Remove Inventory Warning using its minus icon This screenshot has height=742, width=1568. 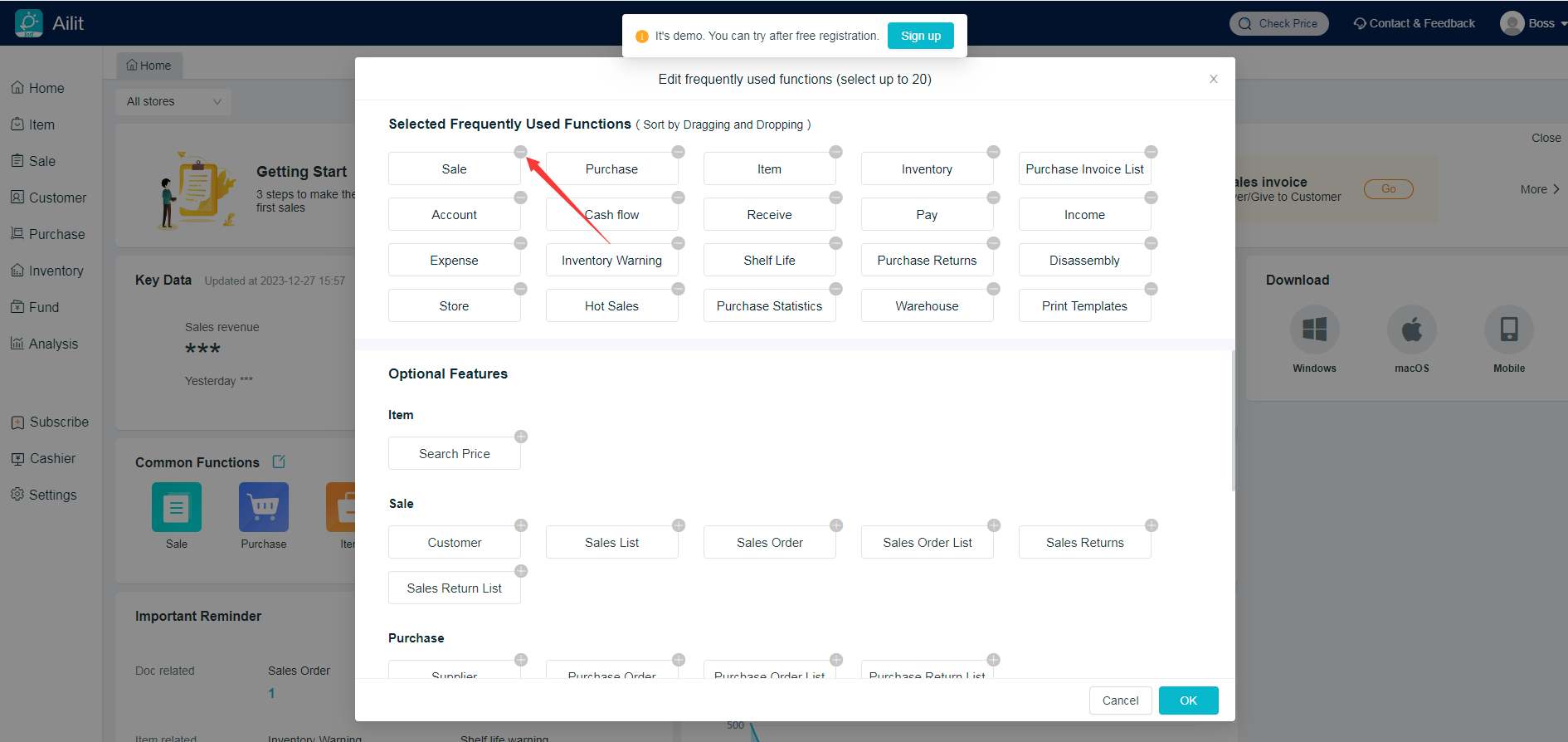(678, 243)
